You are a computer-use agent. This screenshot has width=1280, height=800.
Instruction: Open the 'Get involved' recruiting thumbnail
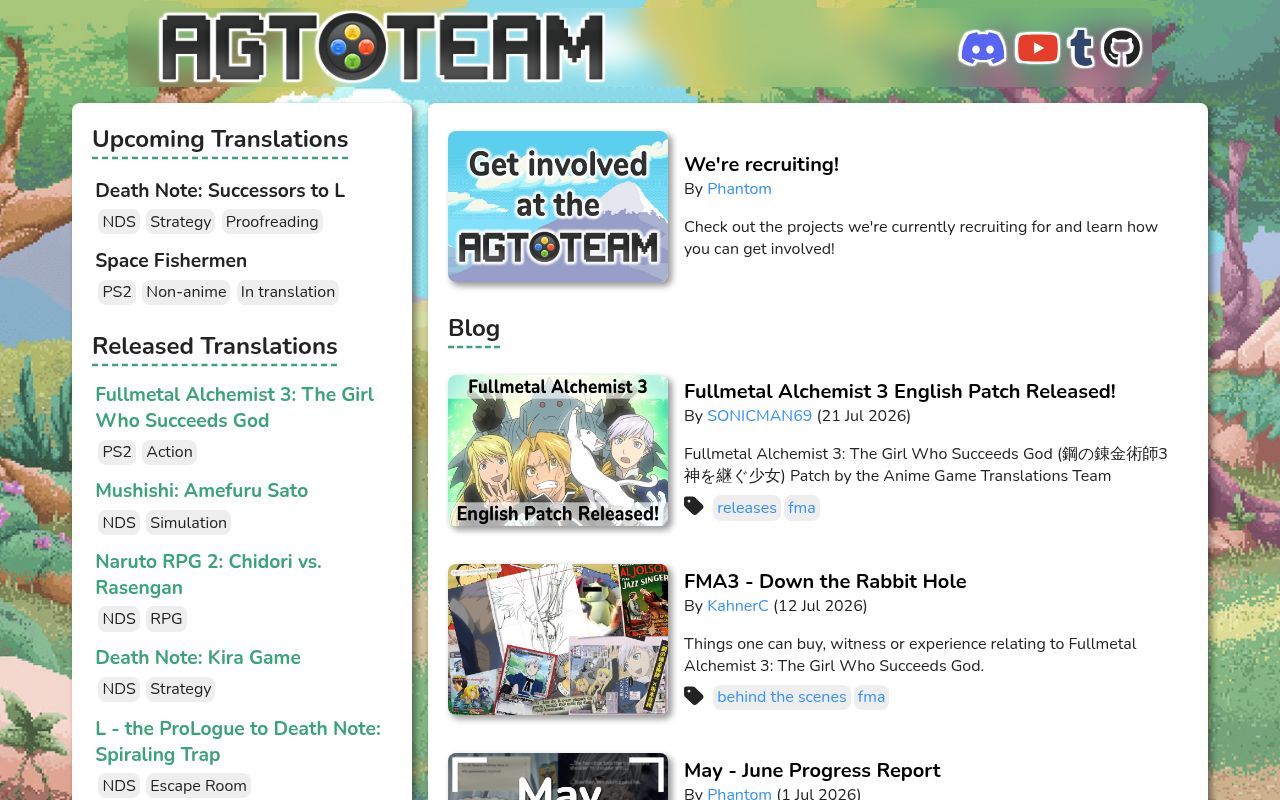coord(558,206)
